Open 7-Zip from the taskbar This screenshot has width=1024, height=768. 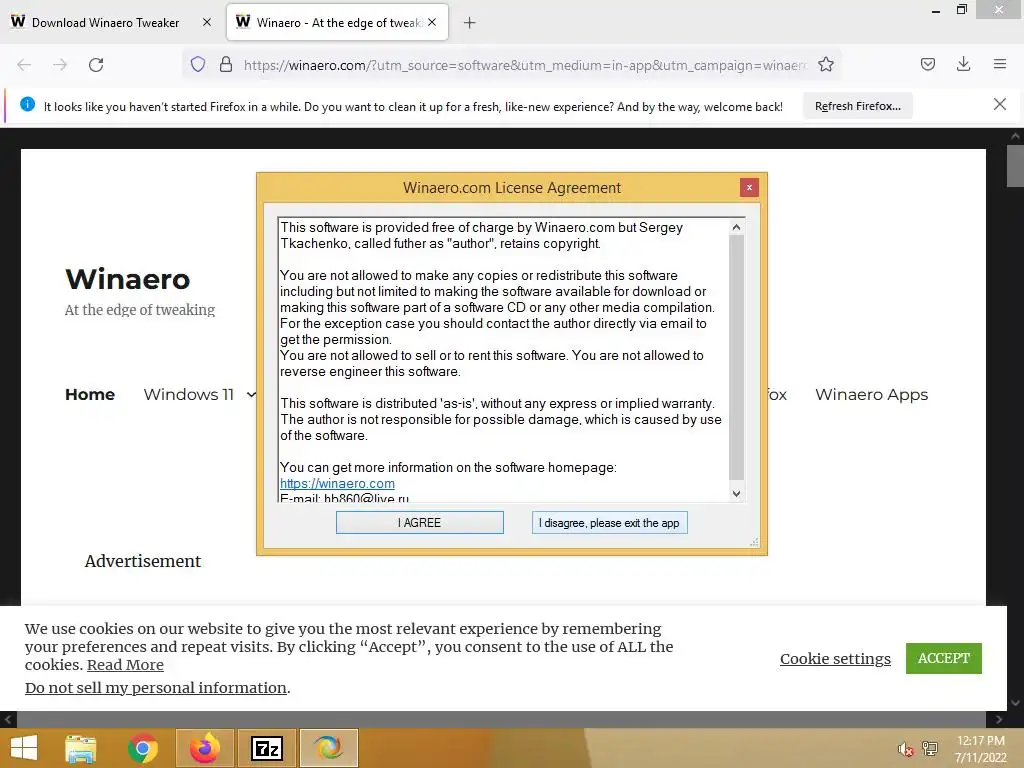266,748
